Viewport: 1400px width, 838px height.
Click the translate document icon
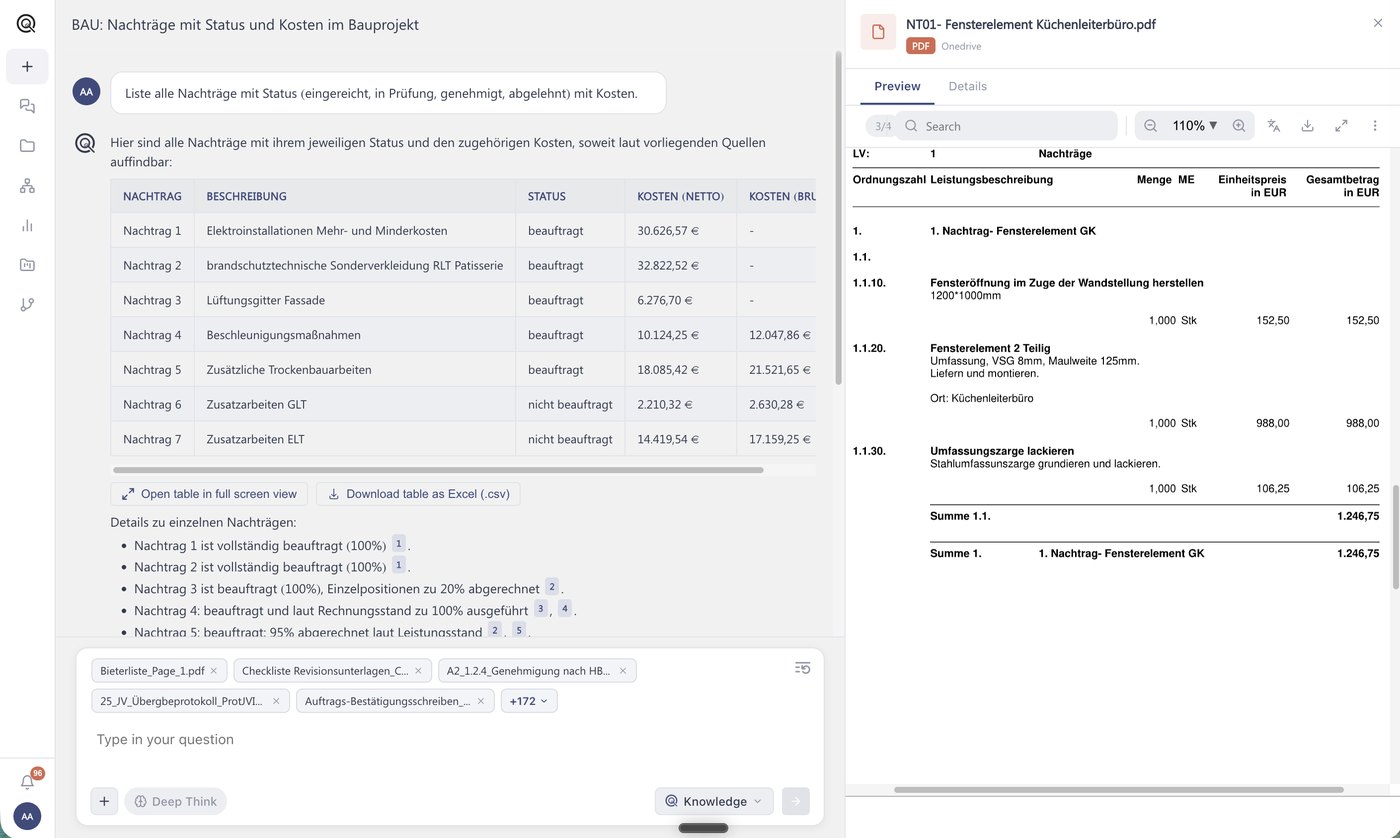coord(1274,126)
